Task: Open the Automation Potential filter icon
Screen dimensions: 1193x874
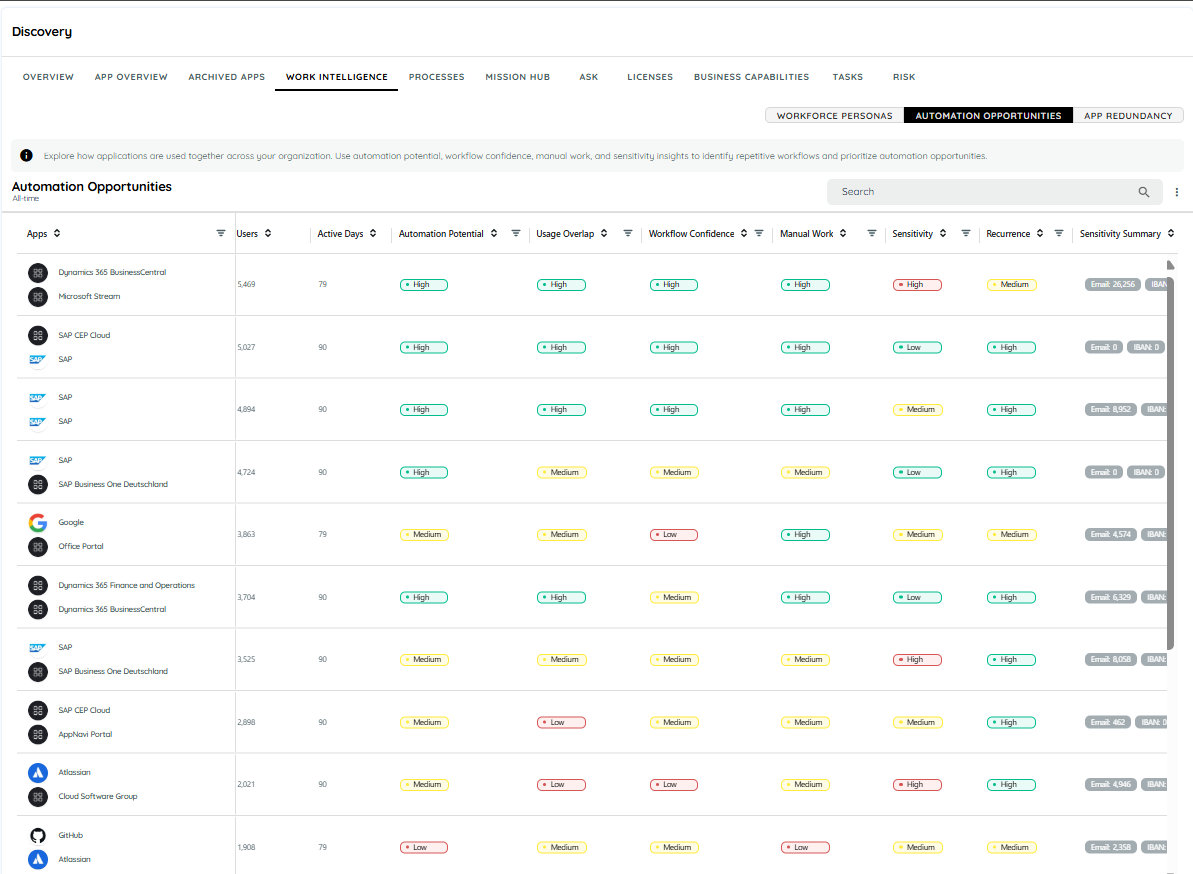Action: [x=516, y=234]
